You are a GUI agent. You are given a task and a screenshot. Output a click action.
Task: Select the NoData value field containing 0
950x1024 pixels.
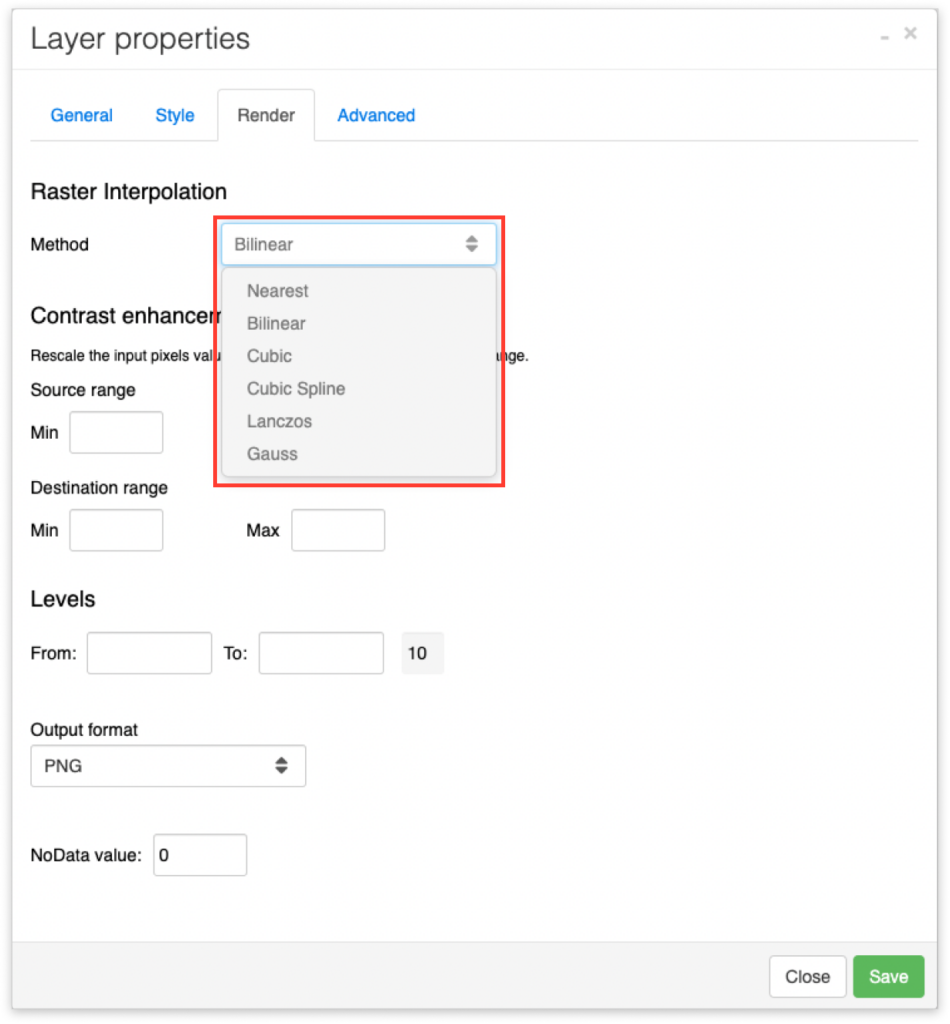tap(200, 855)
